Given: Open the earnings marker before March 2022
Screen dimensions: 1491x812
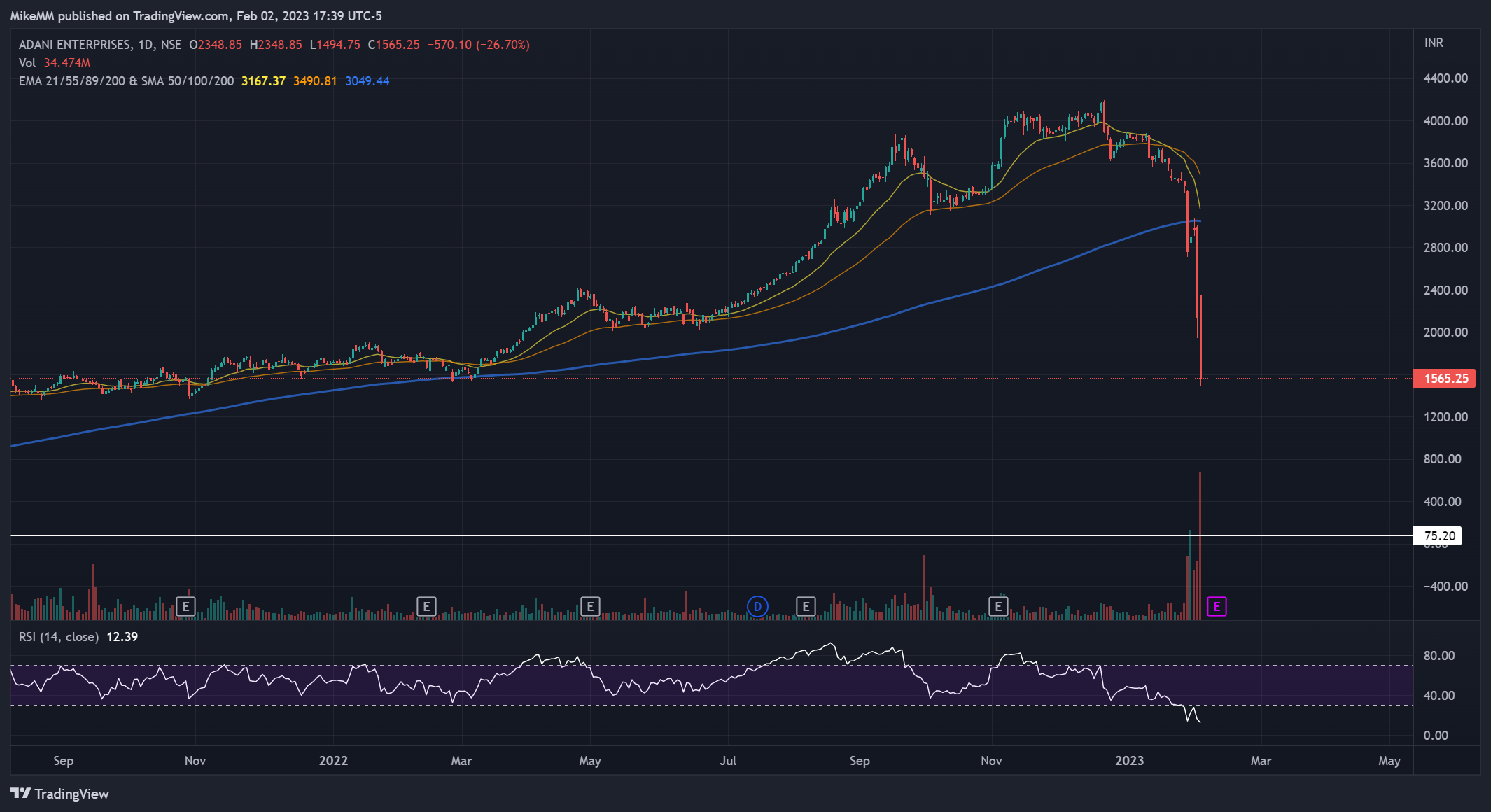Looking at the screenshot, I should point(426,606).
